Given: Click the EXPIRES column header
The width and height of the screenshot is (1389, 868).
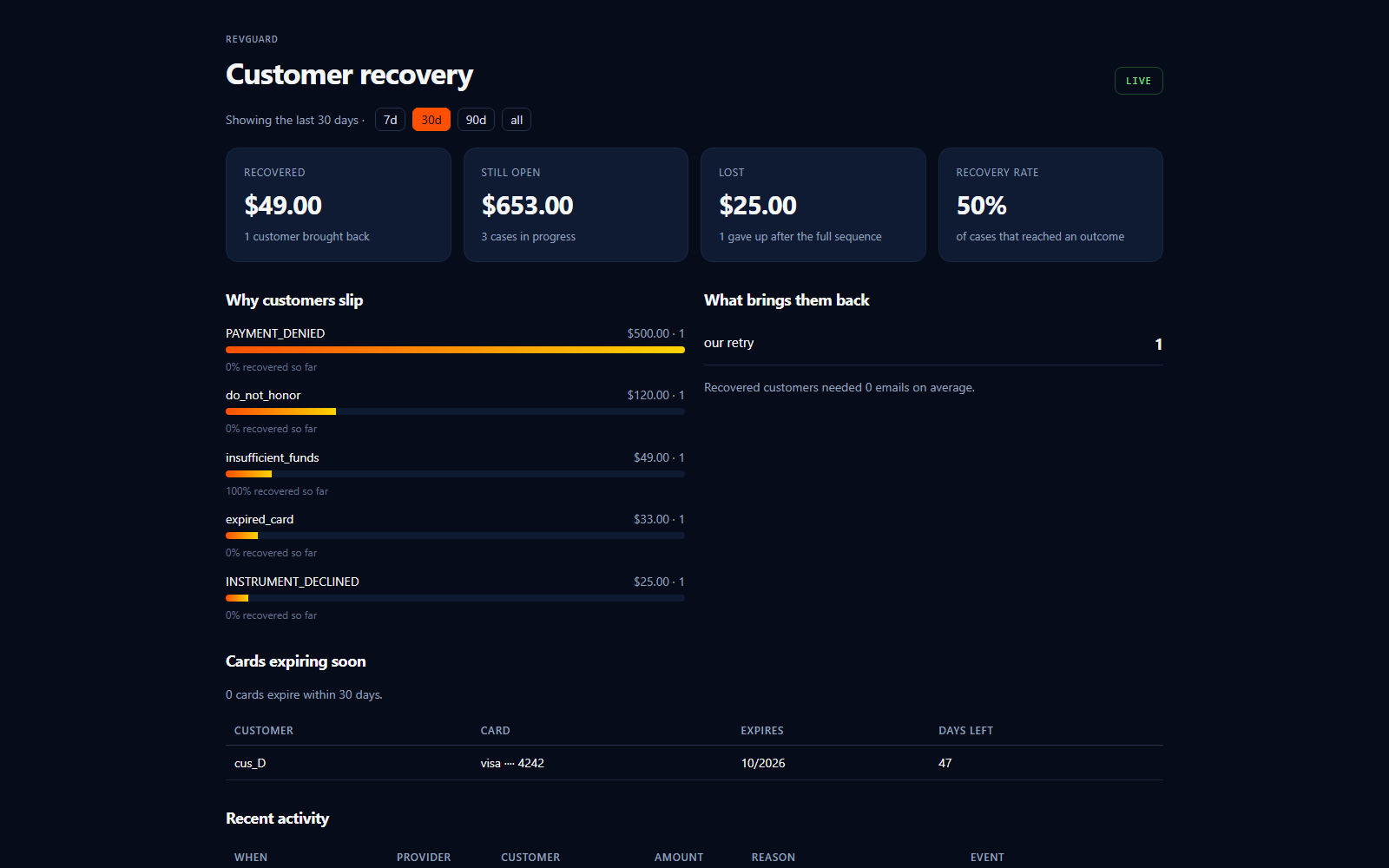Looking at the screenshot, I should pos(762,731).
